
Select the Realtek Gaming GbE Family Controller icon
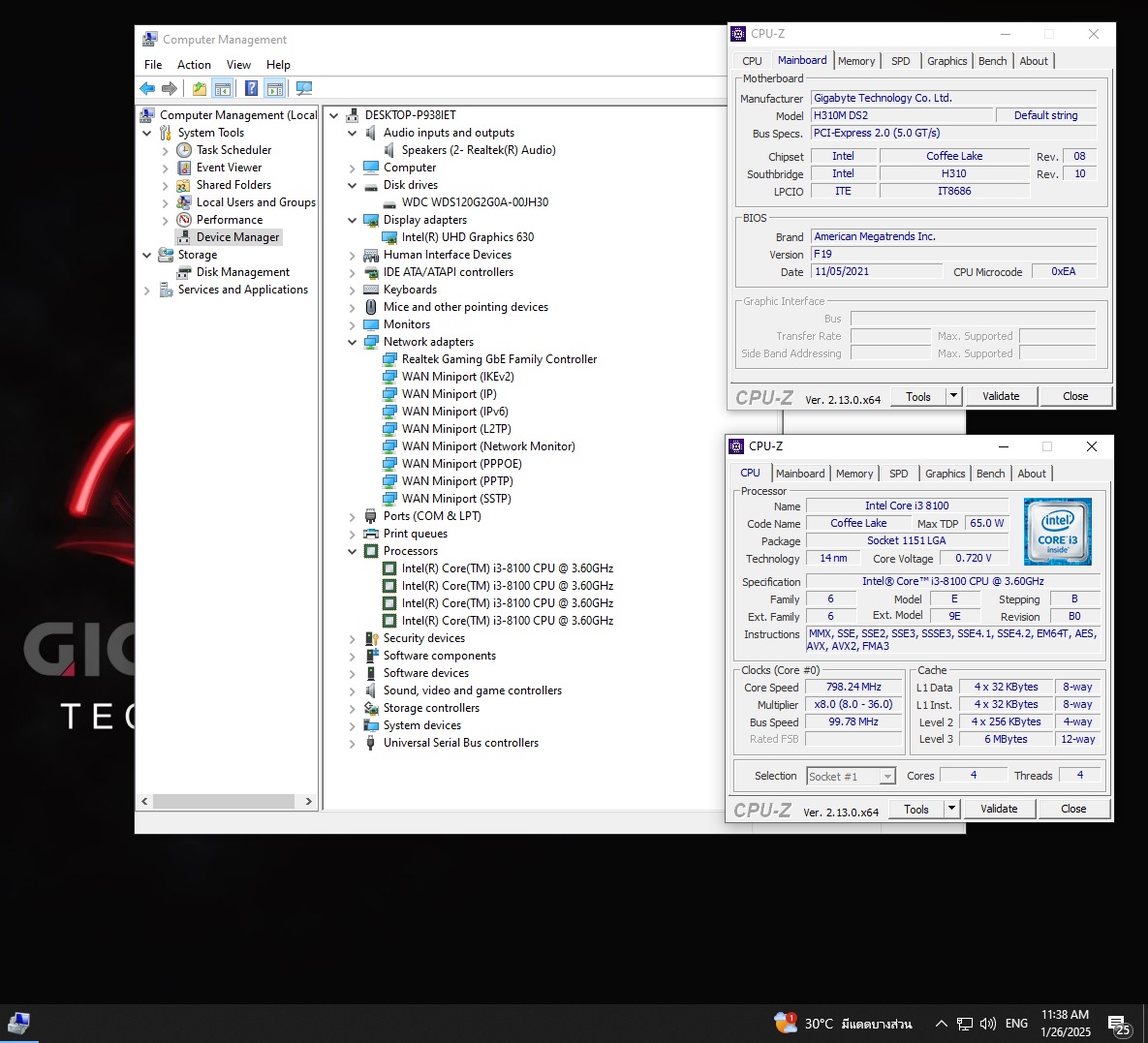pyautogui.click(x=389, y=359)
